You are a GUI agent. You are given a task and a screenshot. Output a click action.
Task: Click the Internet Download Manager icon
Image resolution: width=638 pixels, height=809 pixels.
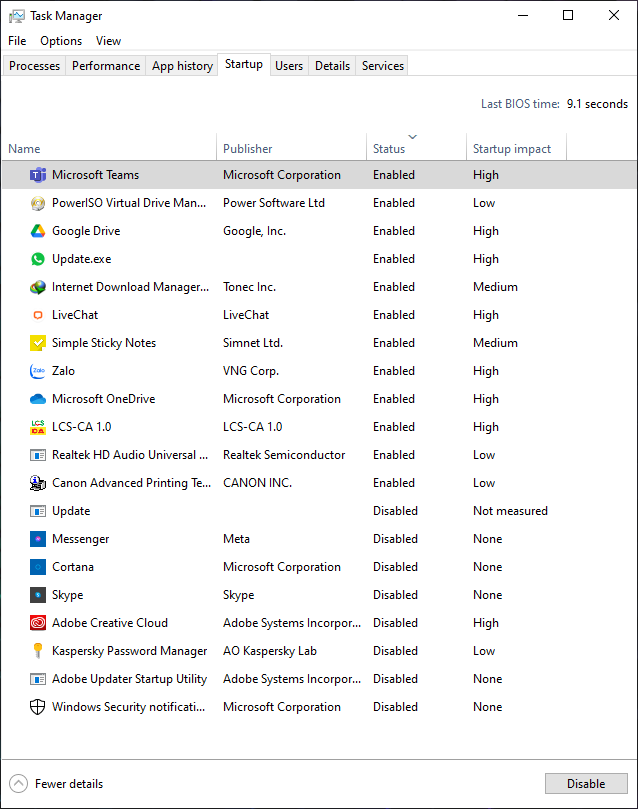[x=38, y=287]
